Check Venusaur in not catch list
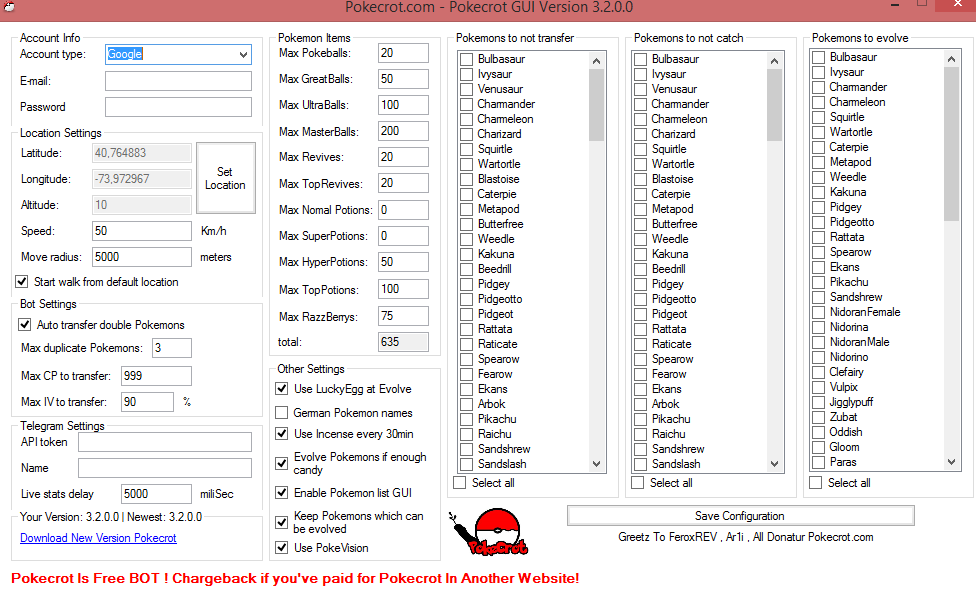Screen dimensions: 976x589 pos(640,89)
